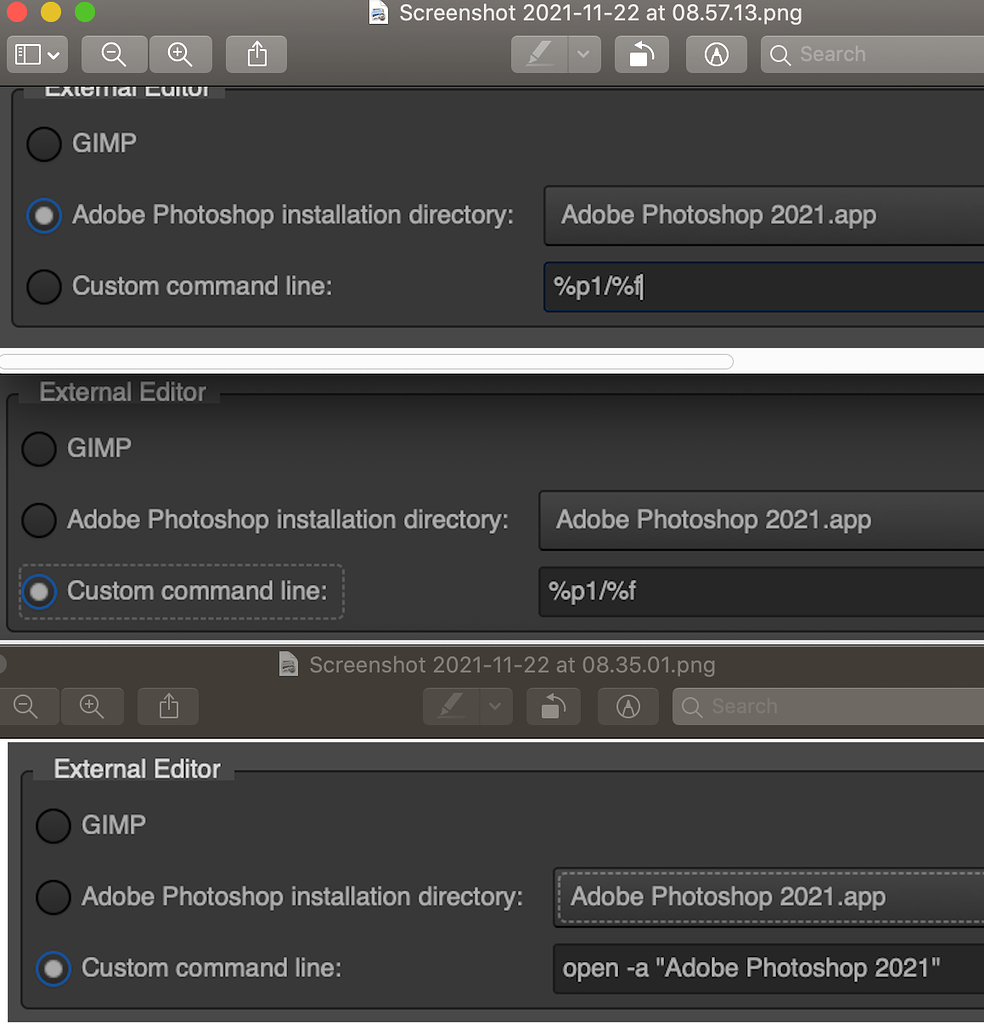This screenshot has height=1024, width=984.
Task: Expand highlight options chevron in 08.35.01 toolbar
Action: coord(494,707)
